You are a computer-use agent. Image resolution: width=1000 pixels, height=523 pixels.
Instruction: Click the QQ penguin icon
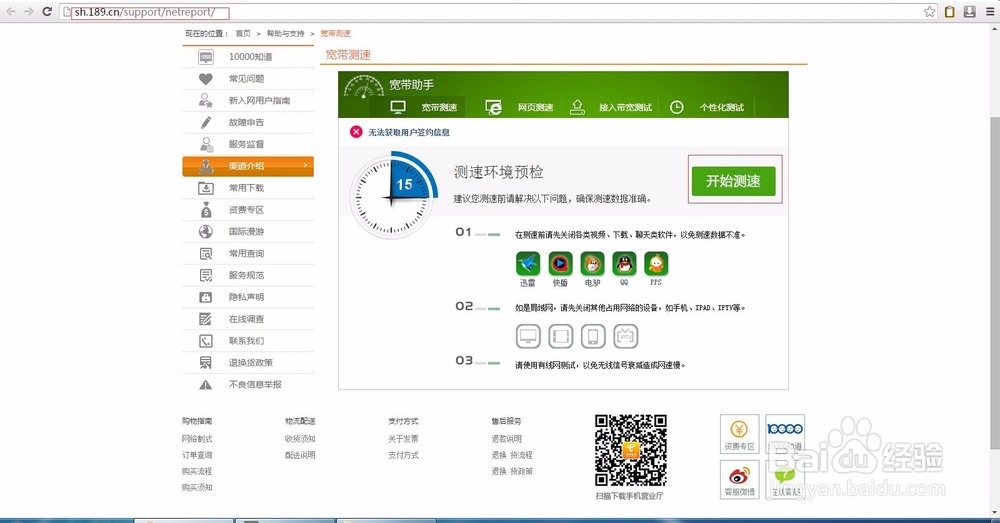(x=624, y=263)
